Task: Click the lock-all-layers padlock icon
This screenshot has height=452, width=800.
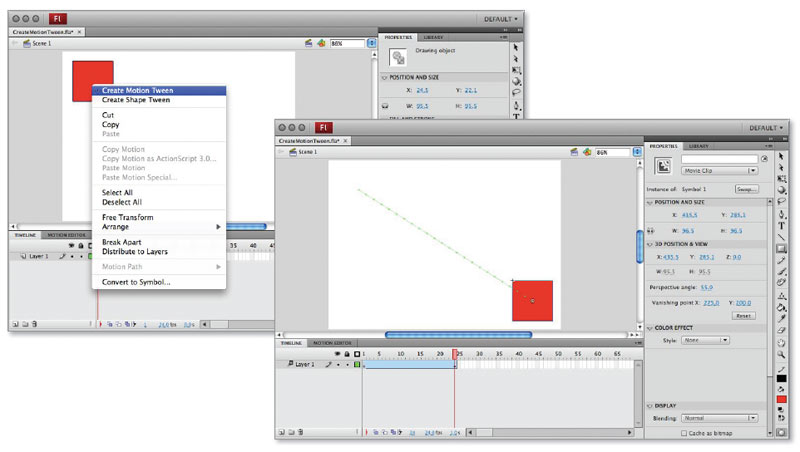Action: [x=346, y=354]
